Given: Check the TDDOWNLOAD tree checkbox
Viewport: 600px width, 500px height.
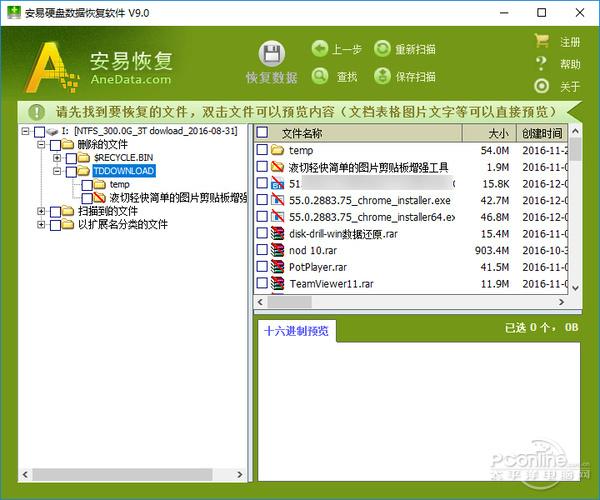Looking at the screenshot, I should tap(71, 171).
